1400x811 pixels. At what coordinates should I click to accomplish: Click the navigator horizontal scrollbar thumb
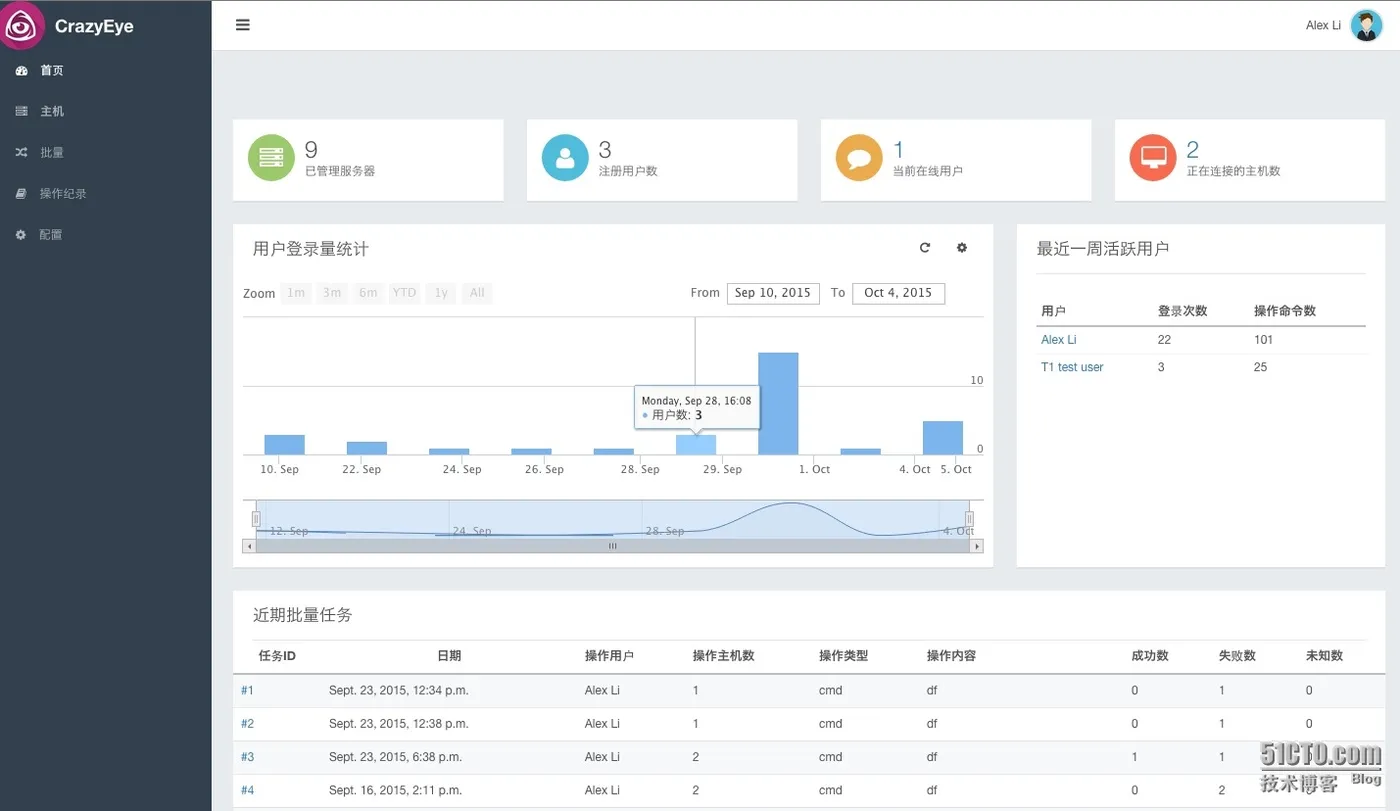[x=613, y=546]
